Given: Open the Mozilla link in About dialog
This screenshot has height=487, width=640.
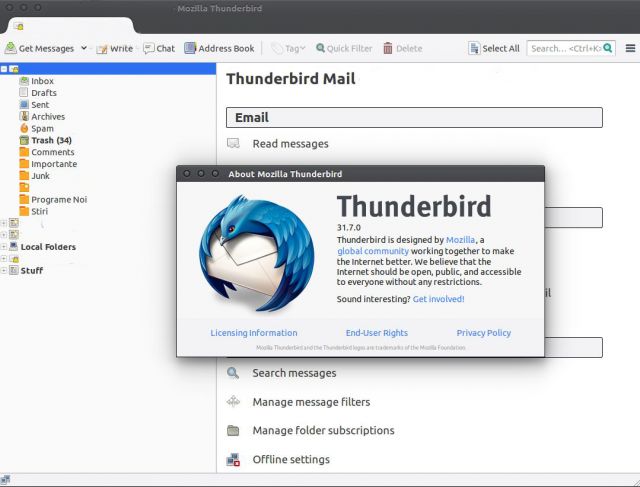Looking at the screenshot, I should [x=460, y=240].
